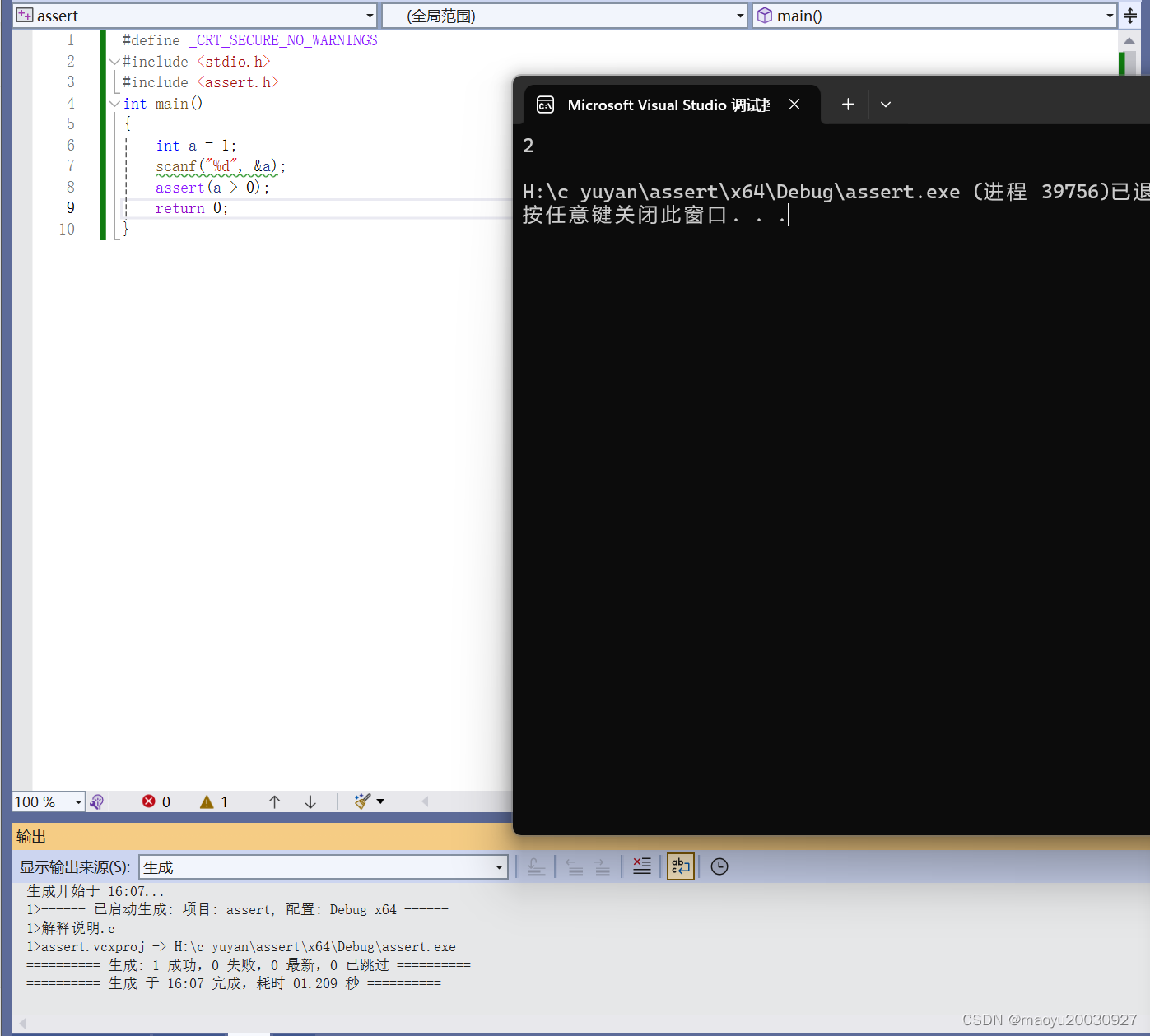Navigate to next item with the down arrow
Screen dimensions: 1150x1036
[x=310, y=801]
